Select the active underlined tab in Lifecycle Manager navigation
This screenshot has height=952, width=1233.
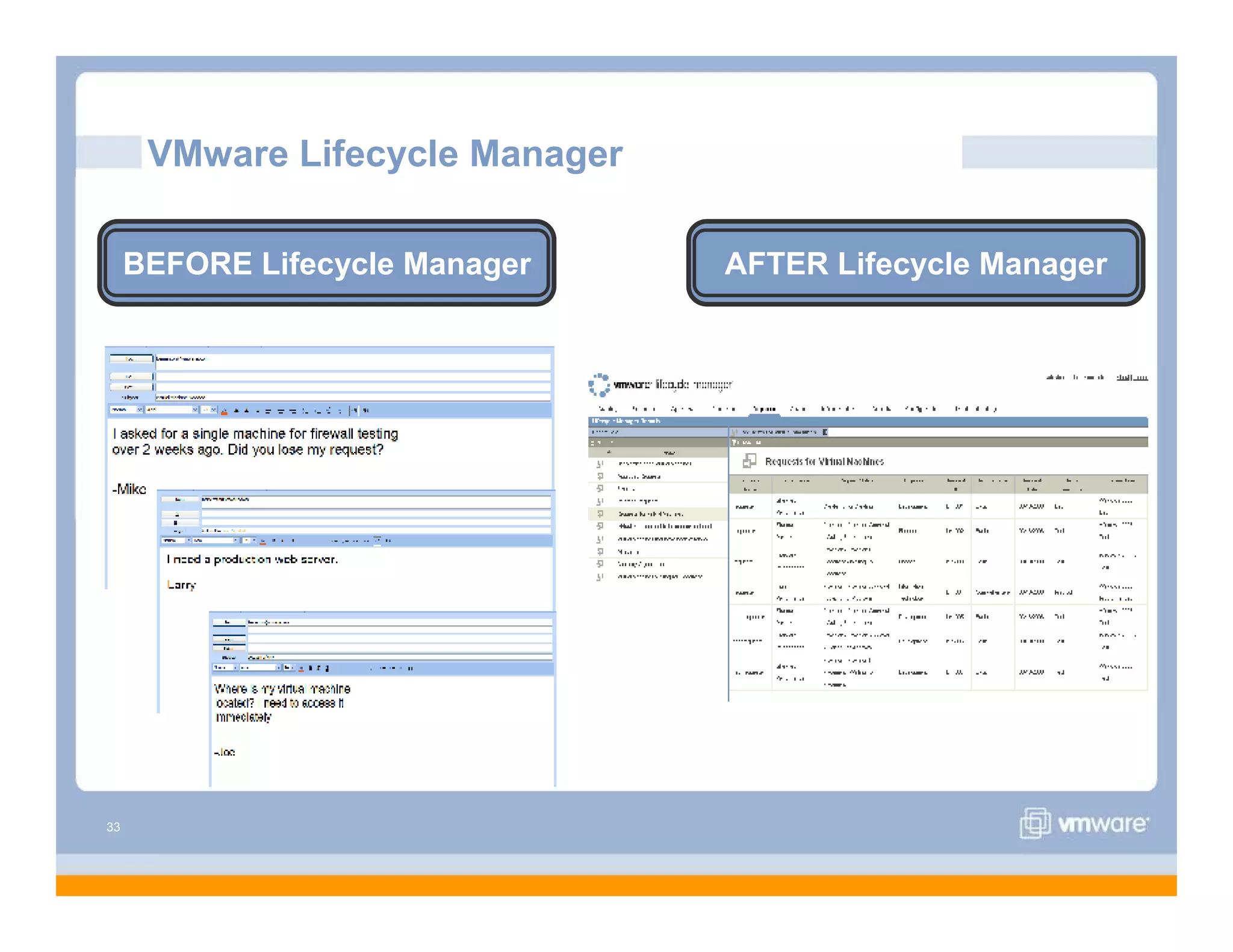(x=765, y=410)
